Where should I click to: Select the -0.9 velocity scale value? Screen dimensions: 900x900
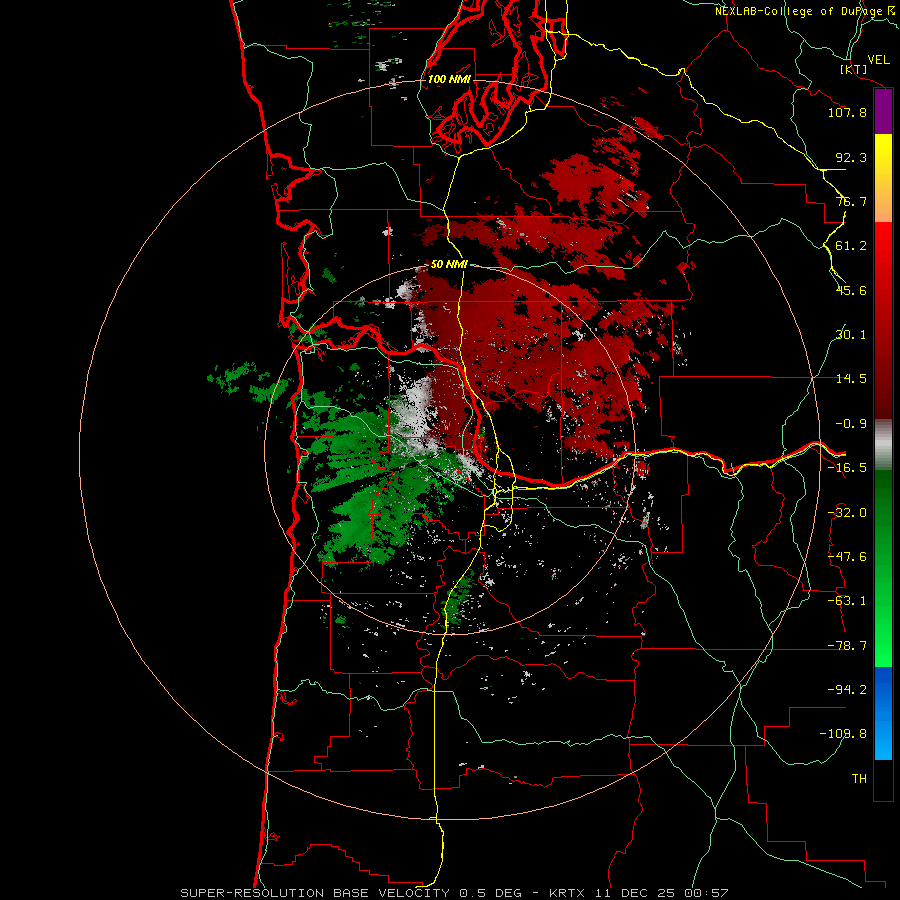851,424
